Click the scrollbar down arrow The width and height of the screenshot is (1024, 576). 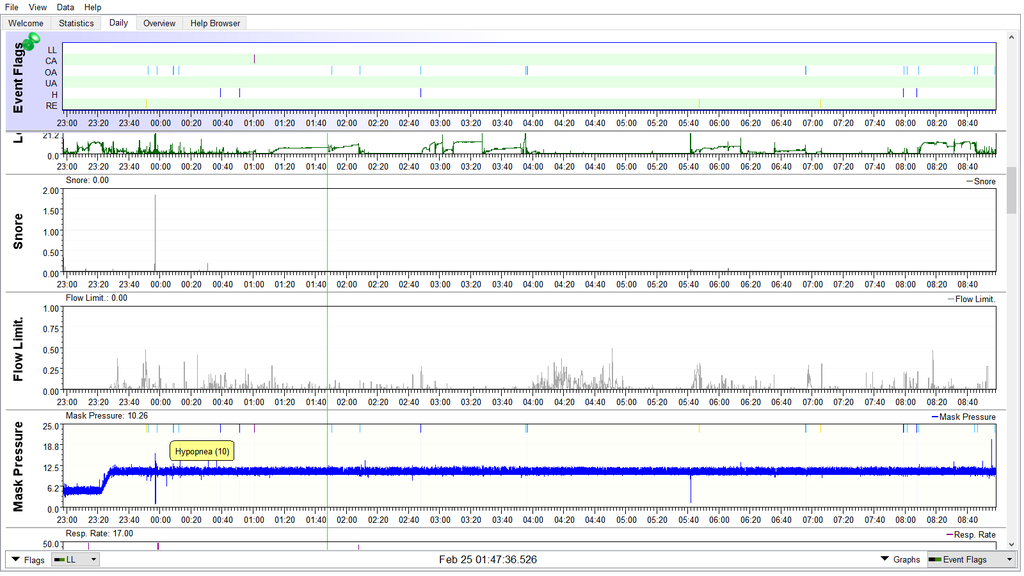pyautogui.click(x=1012, y=544)
